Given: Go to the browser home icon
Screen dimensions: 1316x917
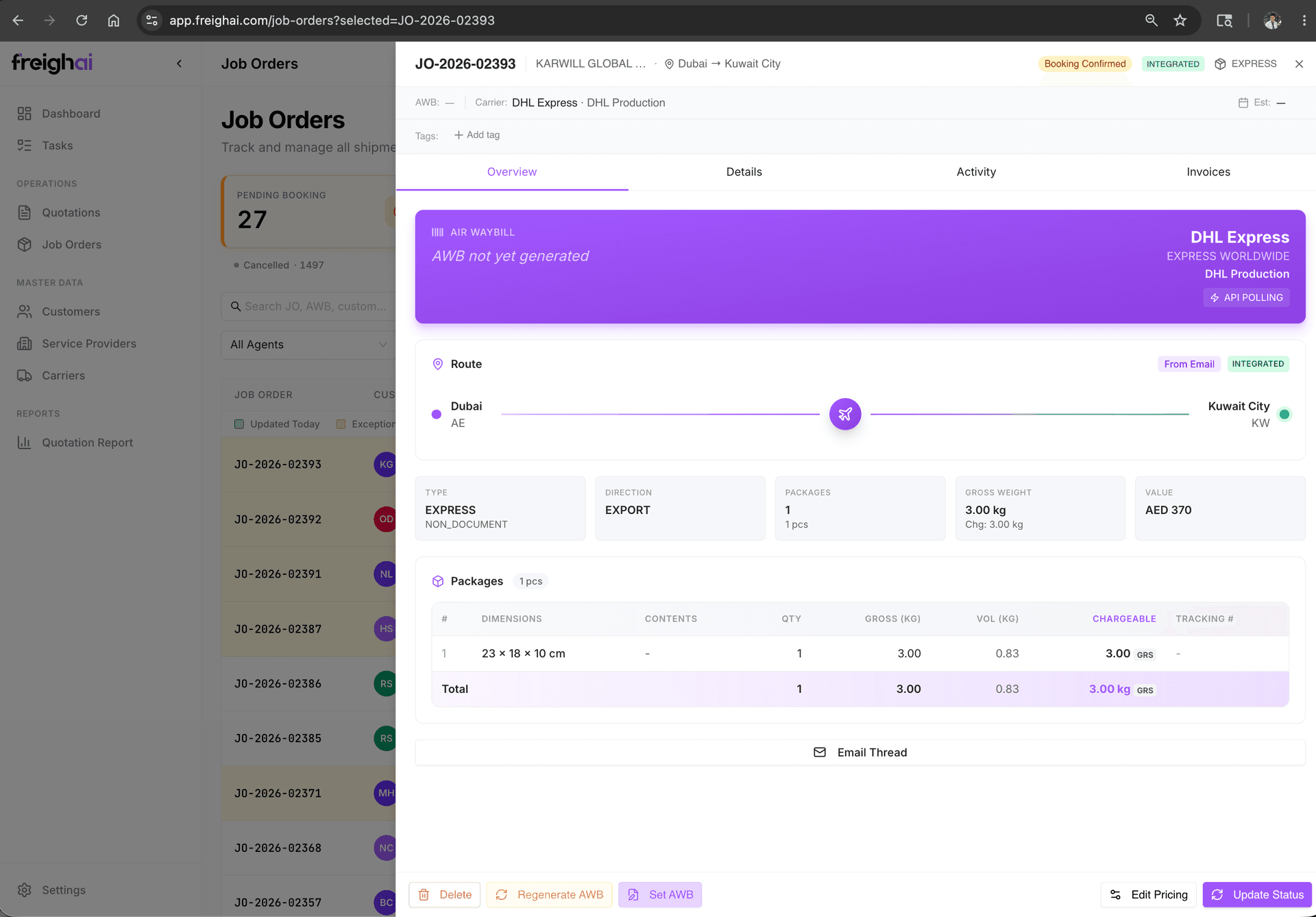Looking at the screenshot, I should [114, 21].
